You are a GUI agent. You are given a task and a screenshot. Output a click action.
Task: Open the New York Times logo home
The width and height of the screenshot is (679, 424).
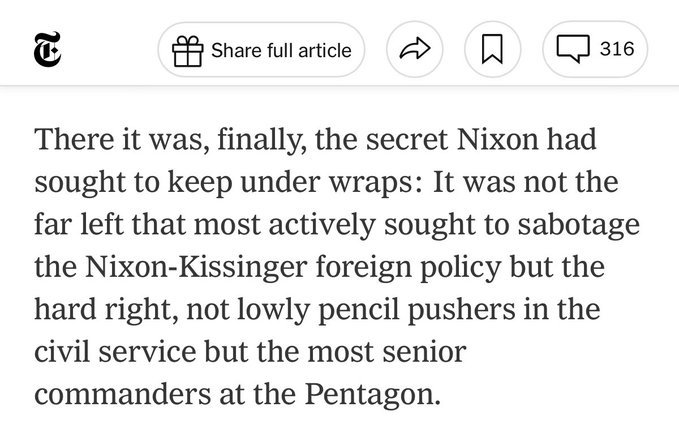(47, 50)
